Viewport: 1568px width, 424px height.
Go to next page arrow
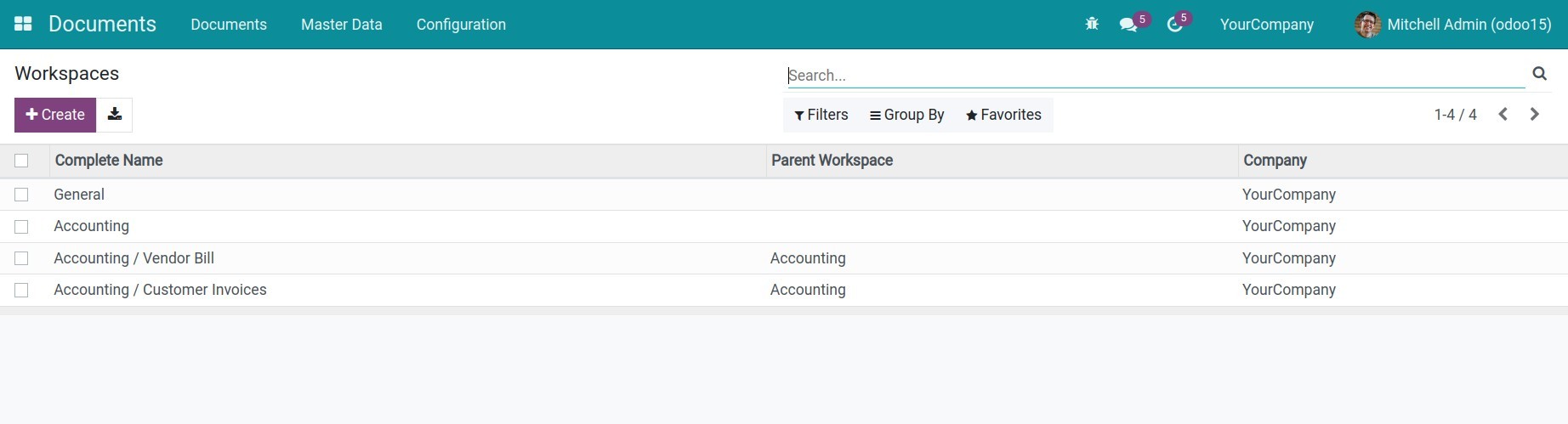(x=1534, y=115)
